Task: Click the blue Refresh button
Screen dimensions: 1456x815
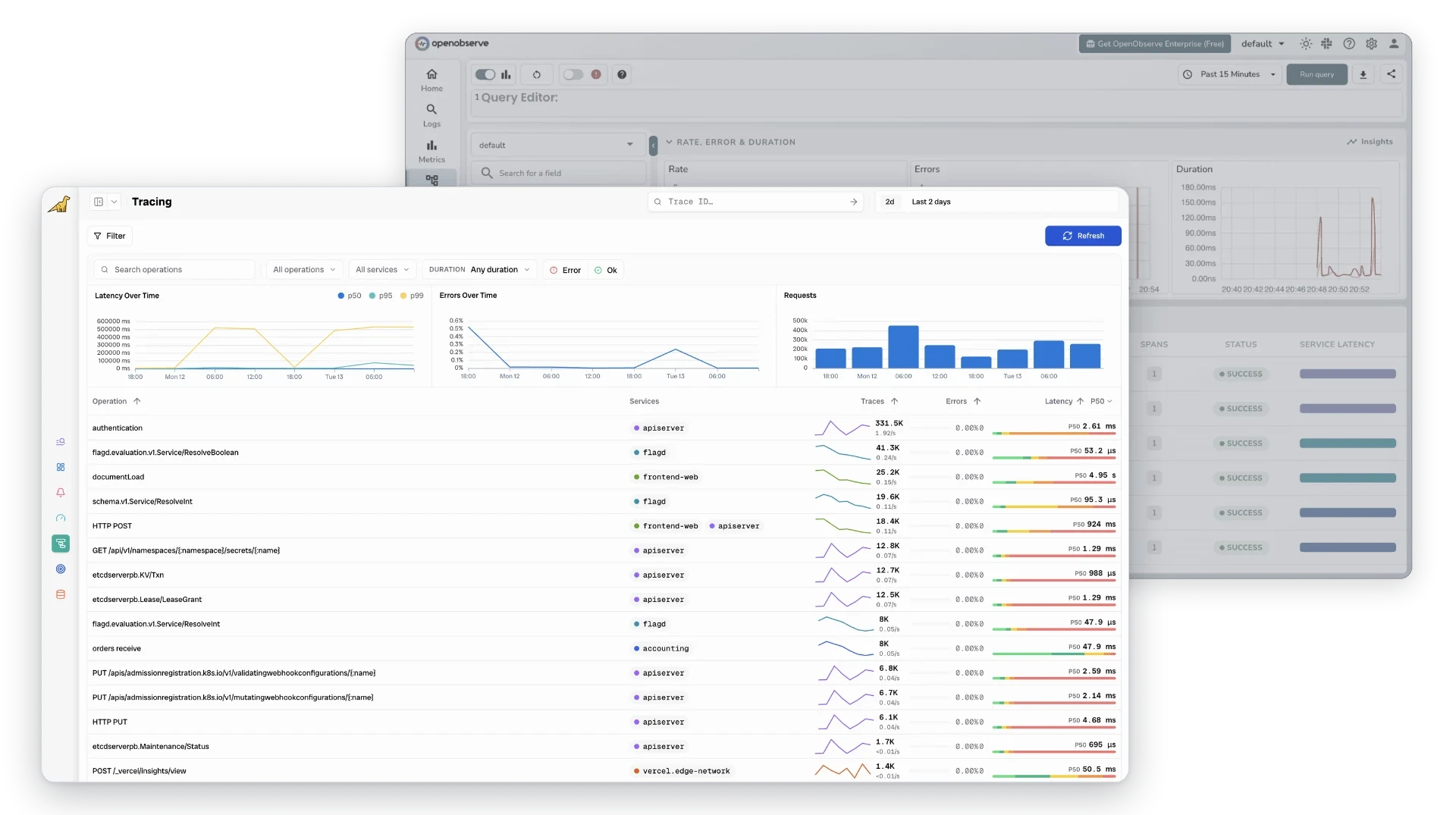Action: pyautogui.click(x=1083, y=236)
